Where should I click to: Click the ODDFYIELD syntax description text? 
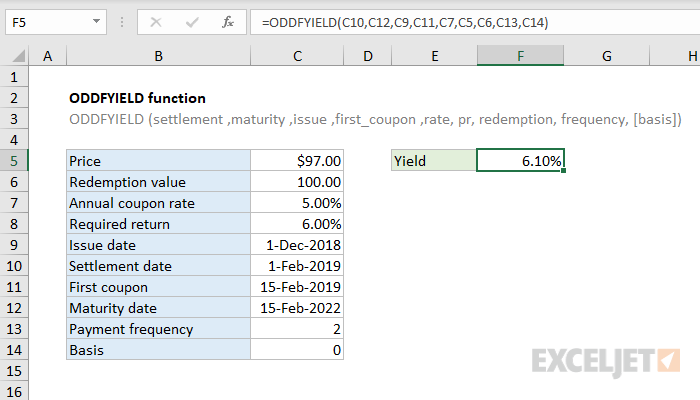375,120
